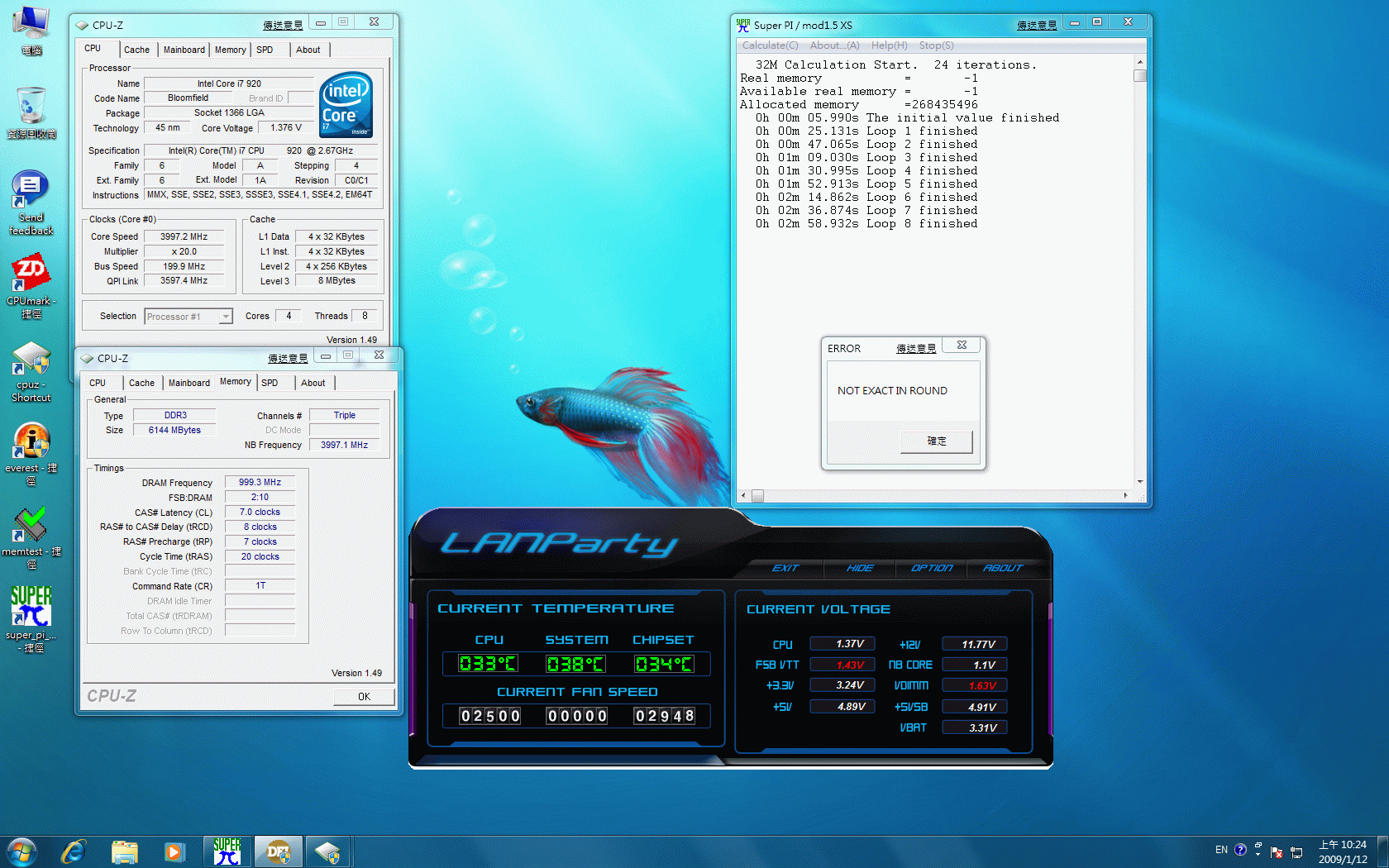Click the help question mark tray icon
Viewport: 1389px width, 868px height.
coord(1240,850)
